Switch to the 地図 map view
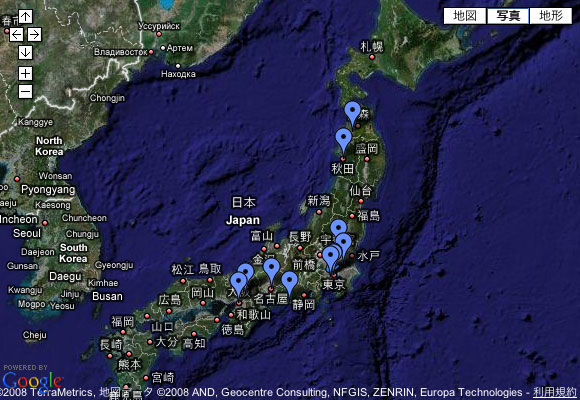Screen dimensions: 580x400 (465, 16)
